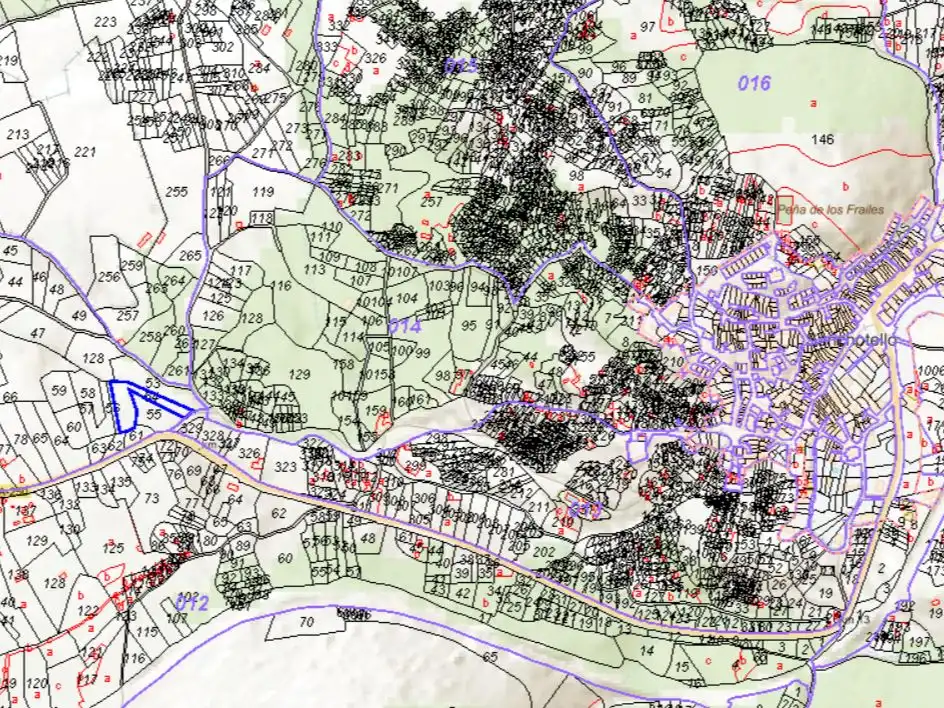944x708 pixels.
Task: Click parcel number 202
Action: (544, 552)
